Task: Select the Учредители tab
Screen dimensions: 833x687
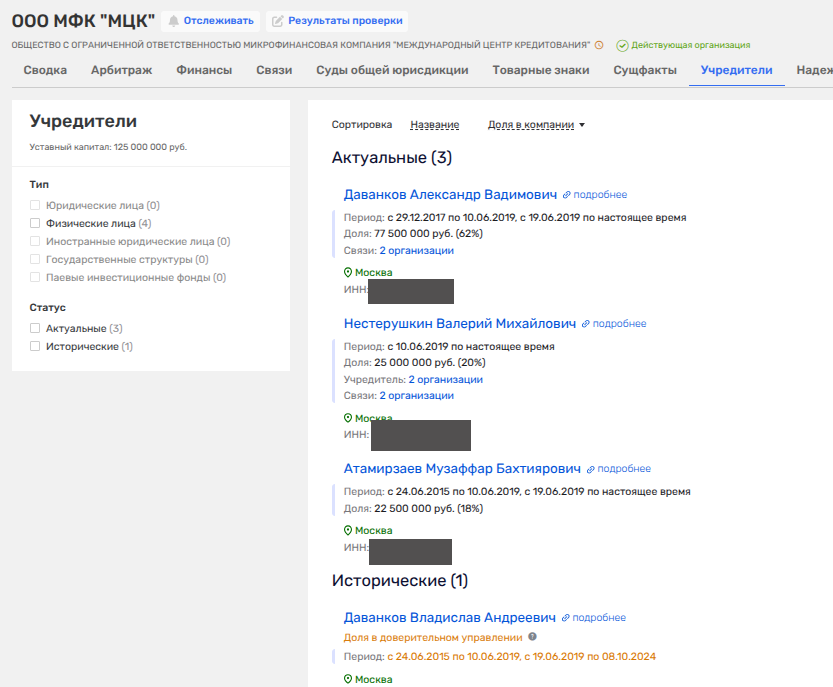Action: pyautogui.click(x=736, y=70)
